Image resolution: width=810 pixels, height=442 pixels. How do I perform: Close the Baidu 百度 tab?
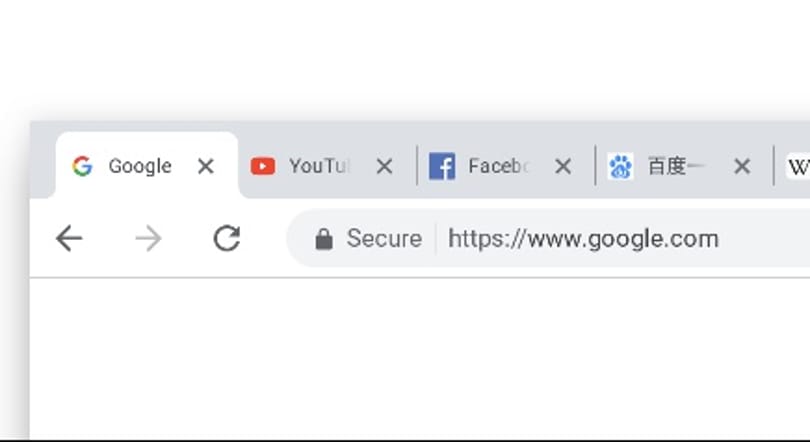742,166
